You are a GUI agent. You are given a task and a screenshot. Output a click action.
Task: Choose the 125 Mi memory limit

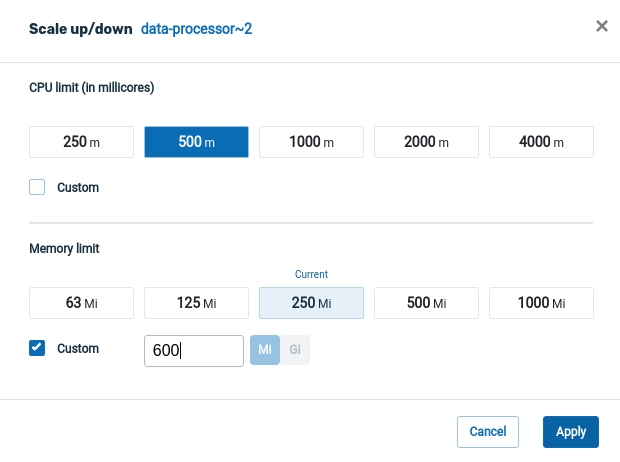point(196,303)
